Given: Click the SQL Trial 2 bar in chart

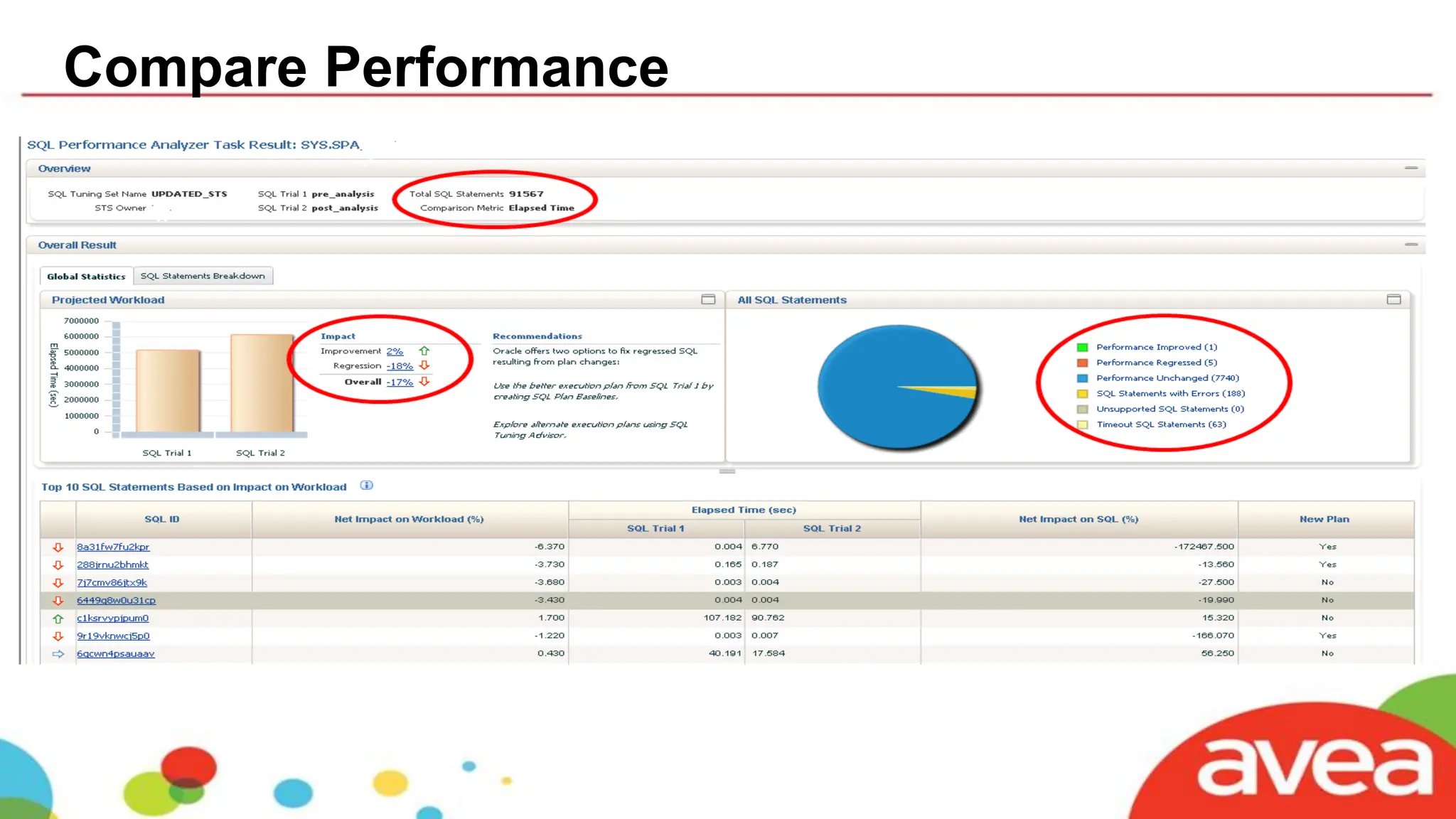Looking at the screenshot, I should click(x=262, y=382).
